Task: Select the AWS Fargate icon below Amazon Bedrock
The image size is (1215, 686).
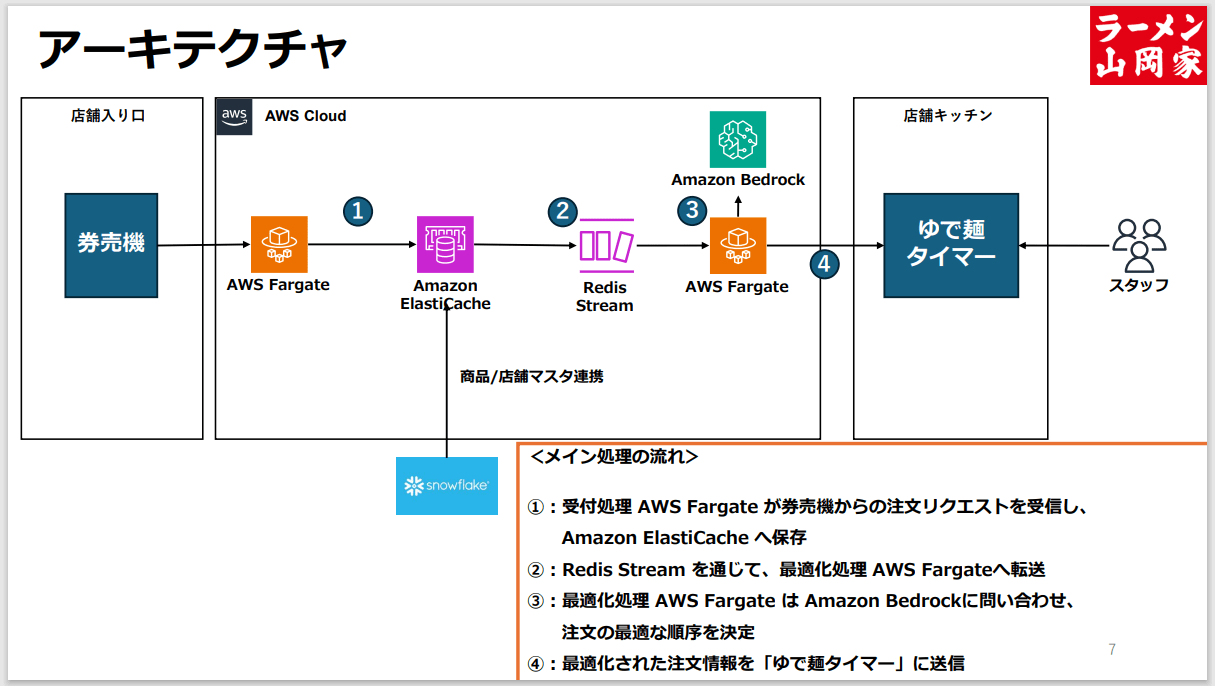Action: [738, 246]
